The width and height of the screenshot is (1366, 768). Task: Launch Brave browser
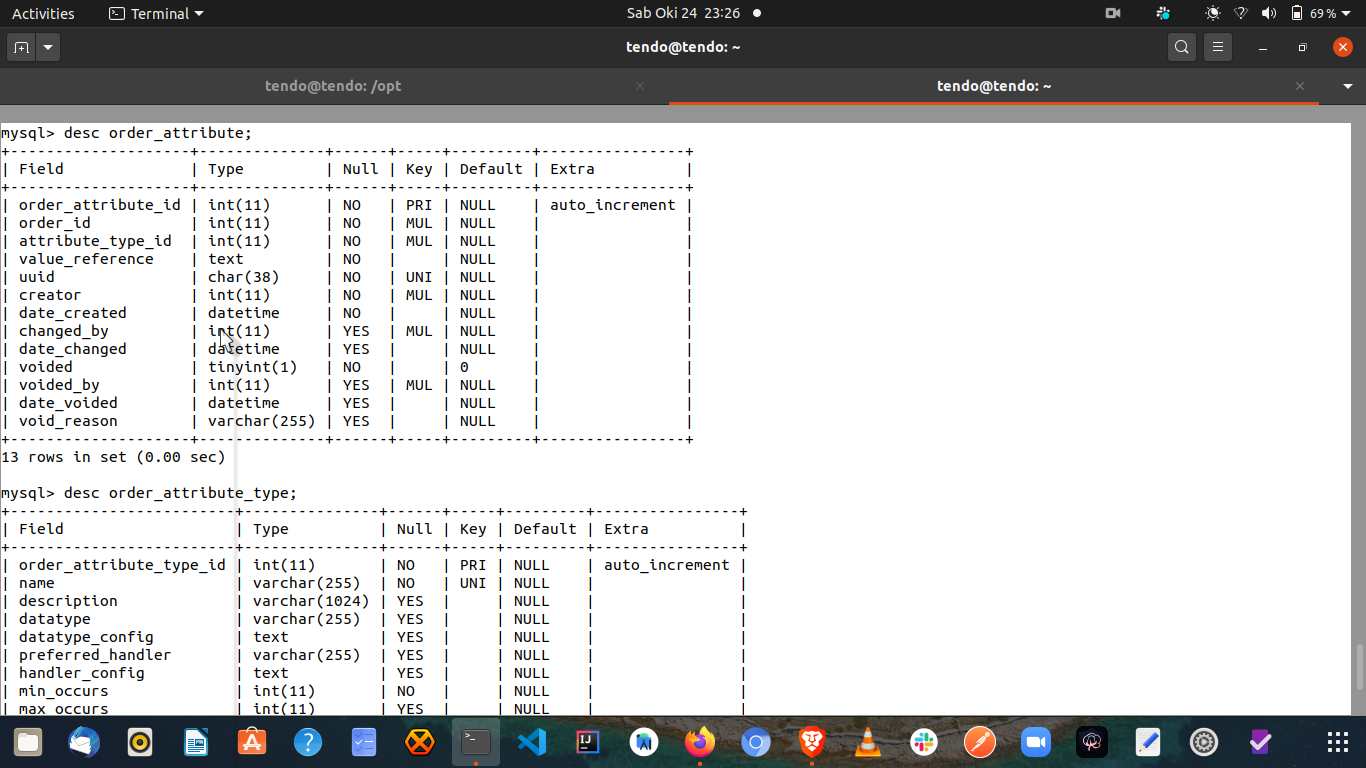tap(812, 742)
